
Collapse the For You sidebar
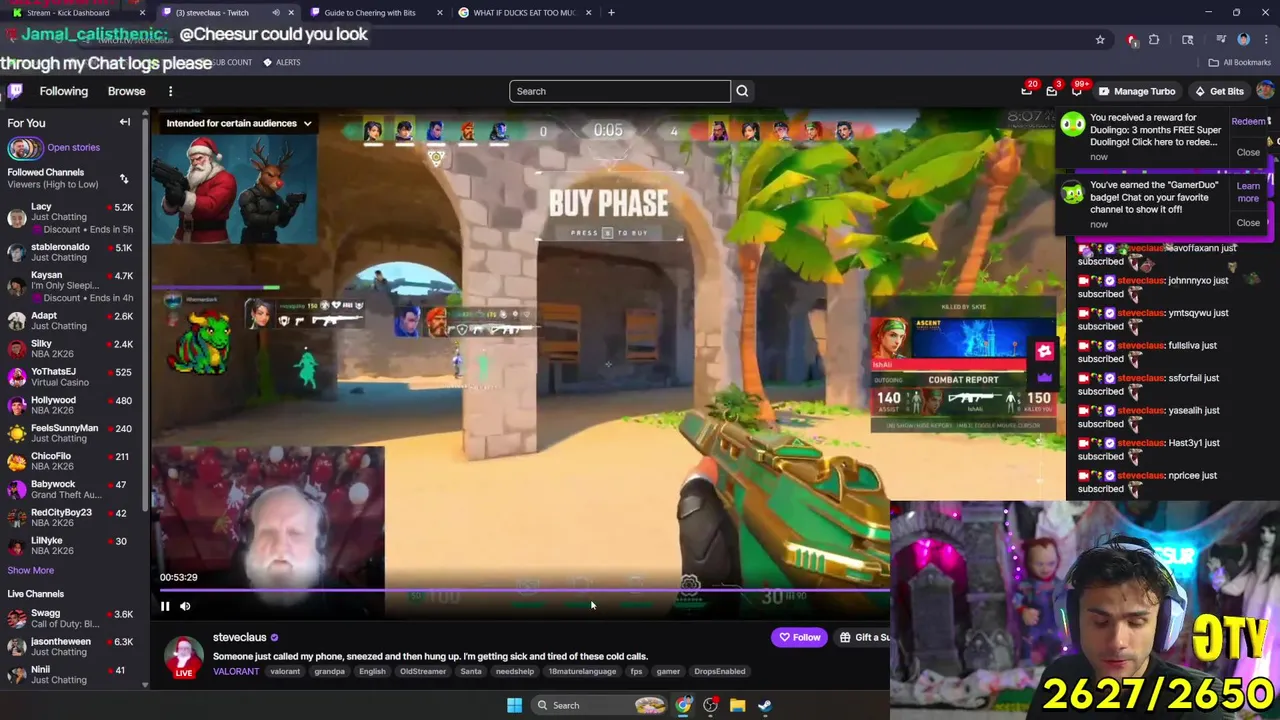125,122
